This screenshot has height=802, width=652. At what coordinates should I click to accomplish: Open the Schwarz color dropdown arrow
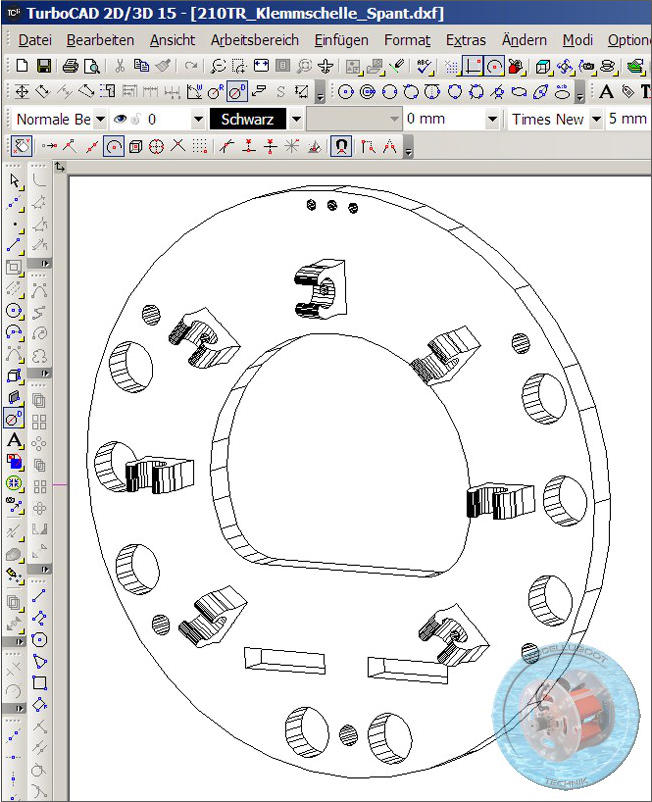[x=296, y=120]
